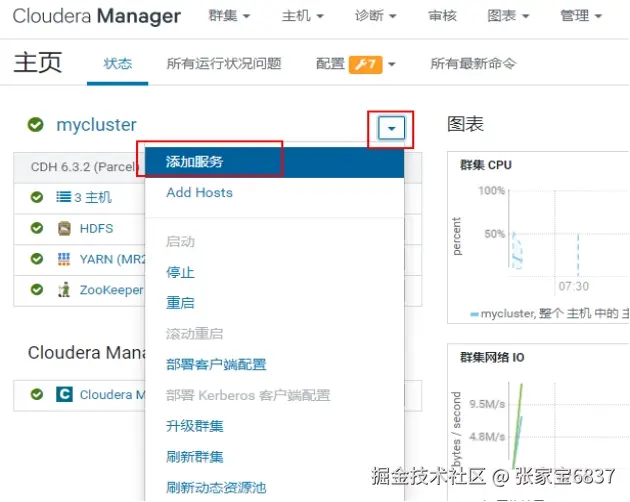Select 添加服务 from the cluster menu
Screen dimensions: 630x502
(274, 162)
